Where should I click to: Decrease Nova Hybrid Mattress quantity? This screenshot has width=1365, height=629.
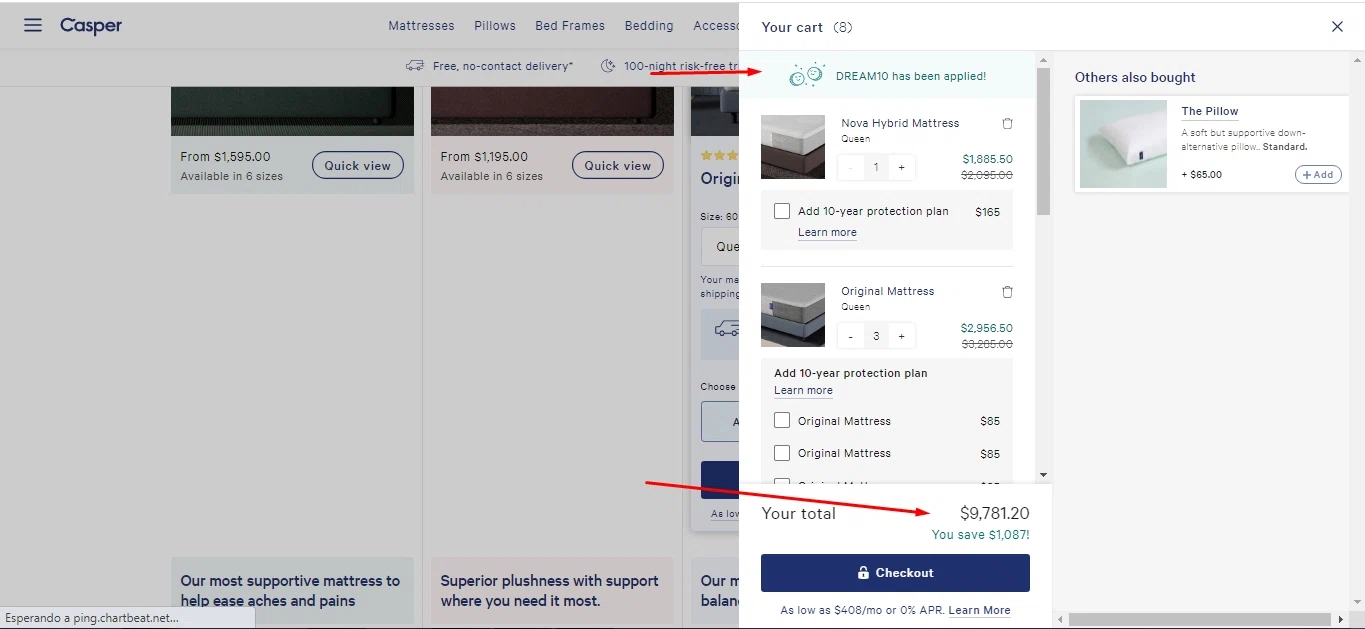tap(851, 168)
